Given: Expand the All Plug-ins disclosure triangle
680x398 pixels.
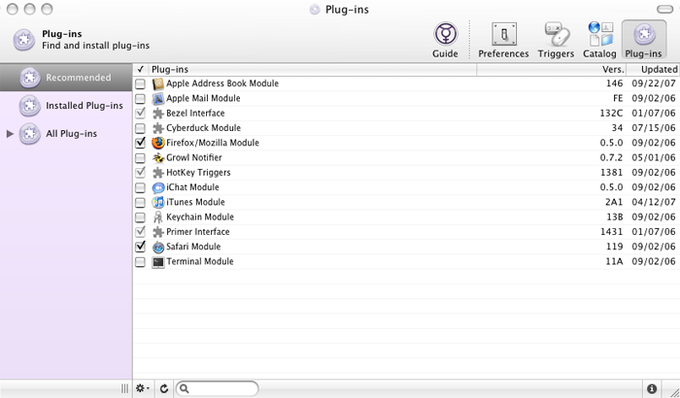Looking at the screenshot, I should coord(10,134).
